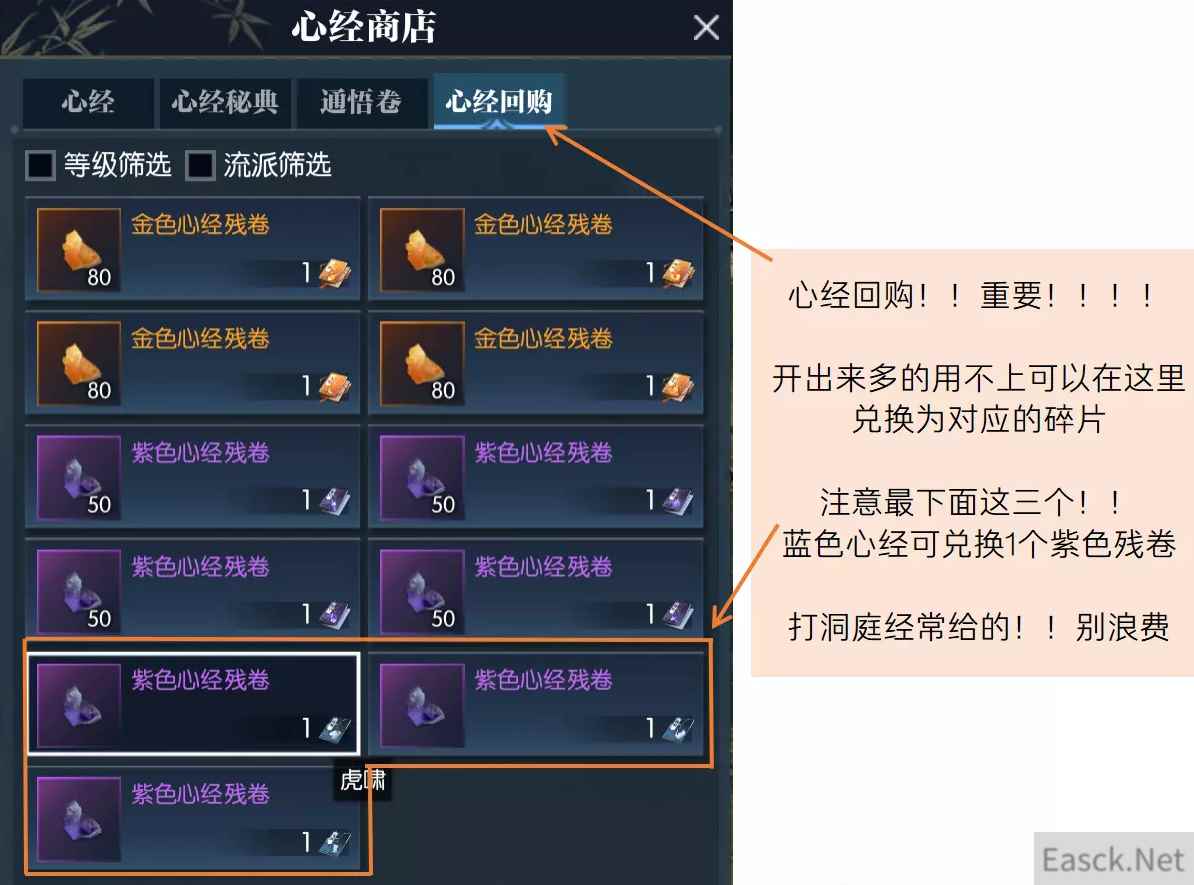Click the blue book cost icon in the bottom-left item

pos(334,842)
